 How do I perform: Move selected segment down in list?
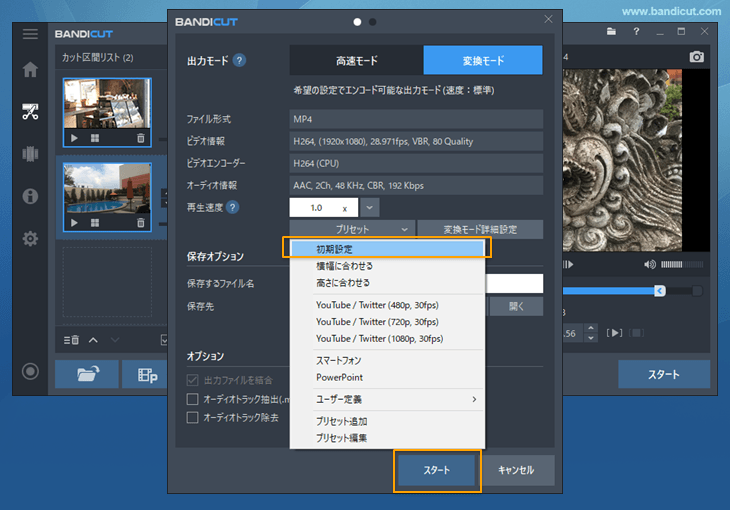click(115, 340)
